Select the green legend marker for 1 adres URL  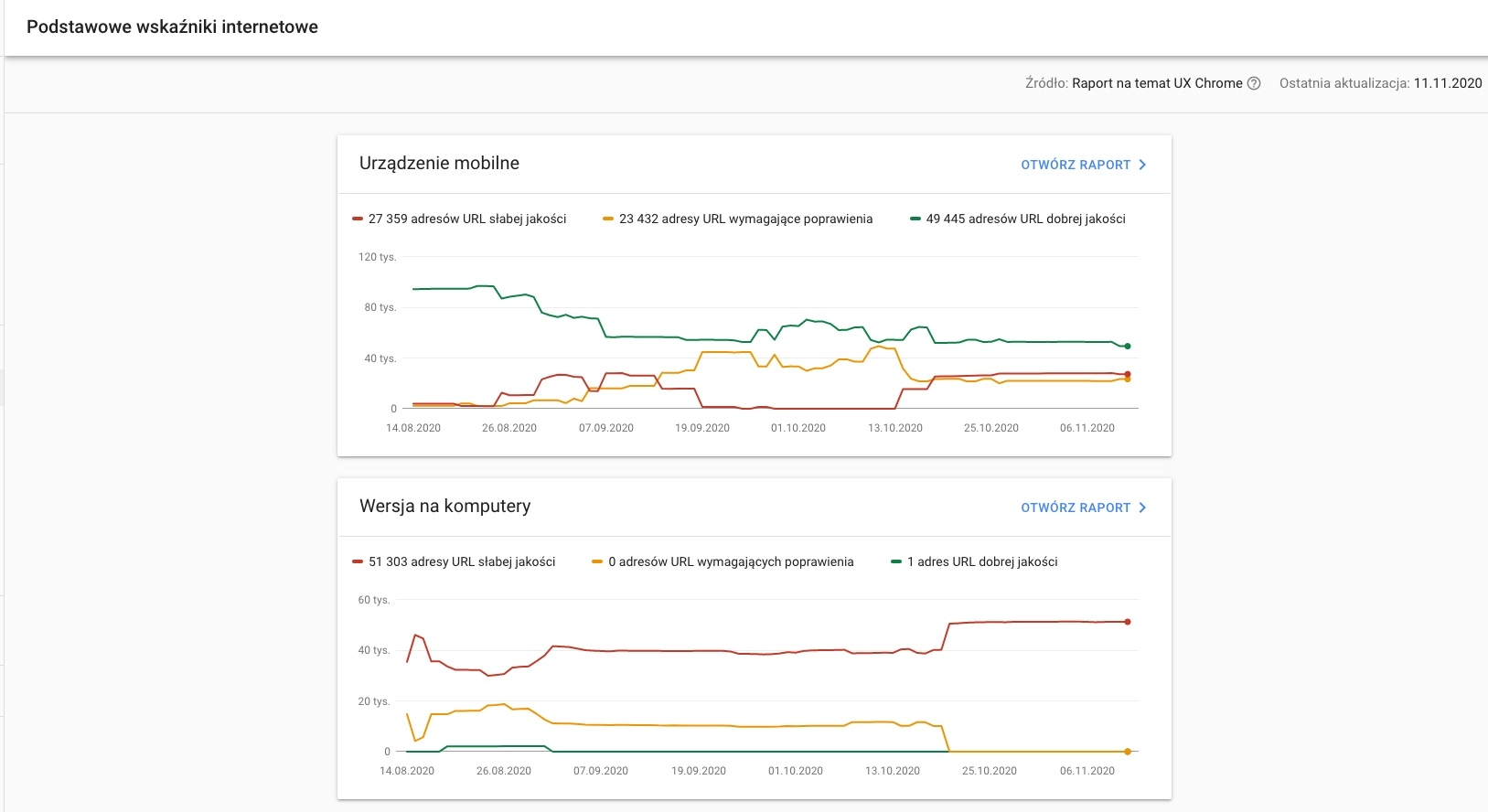coord(896,561)
